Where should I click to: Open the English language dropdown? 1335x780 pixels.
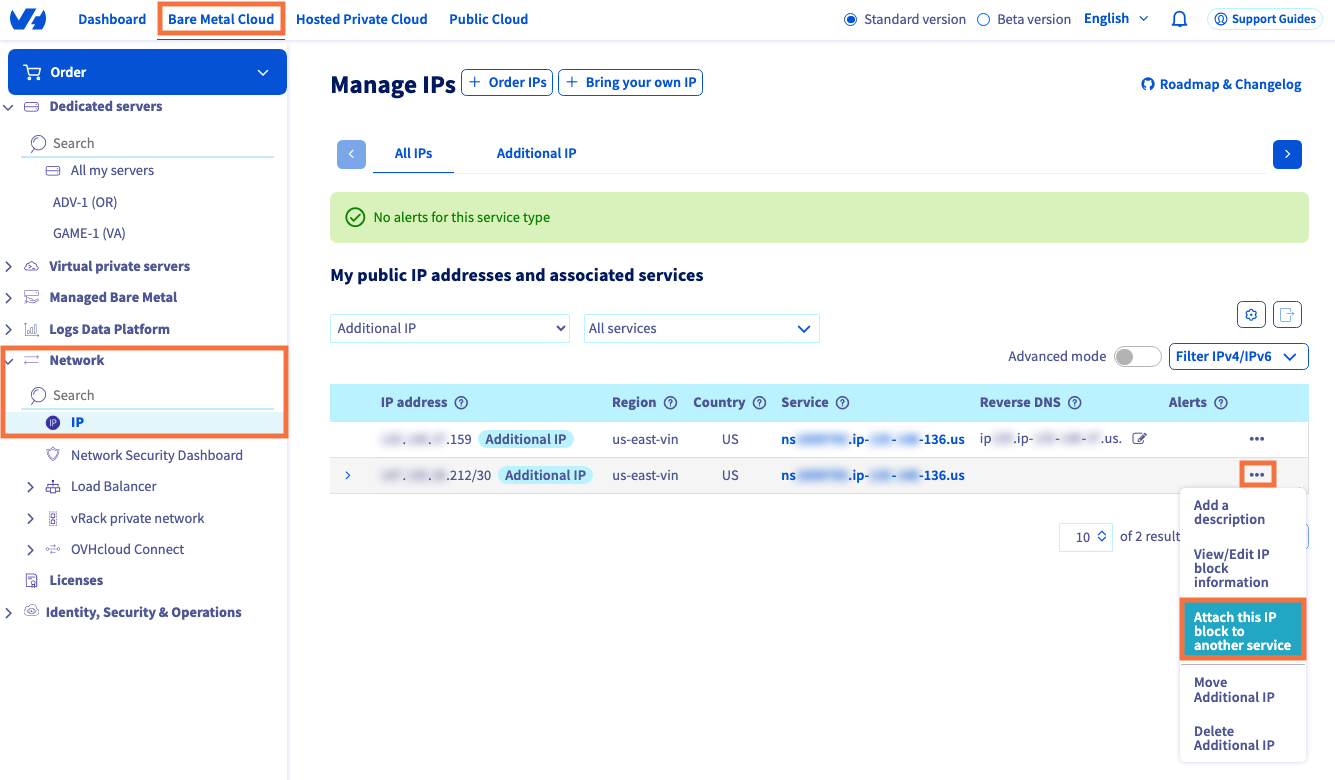(x=1116, y=19)
